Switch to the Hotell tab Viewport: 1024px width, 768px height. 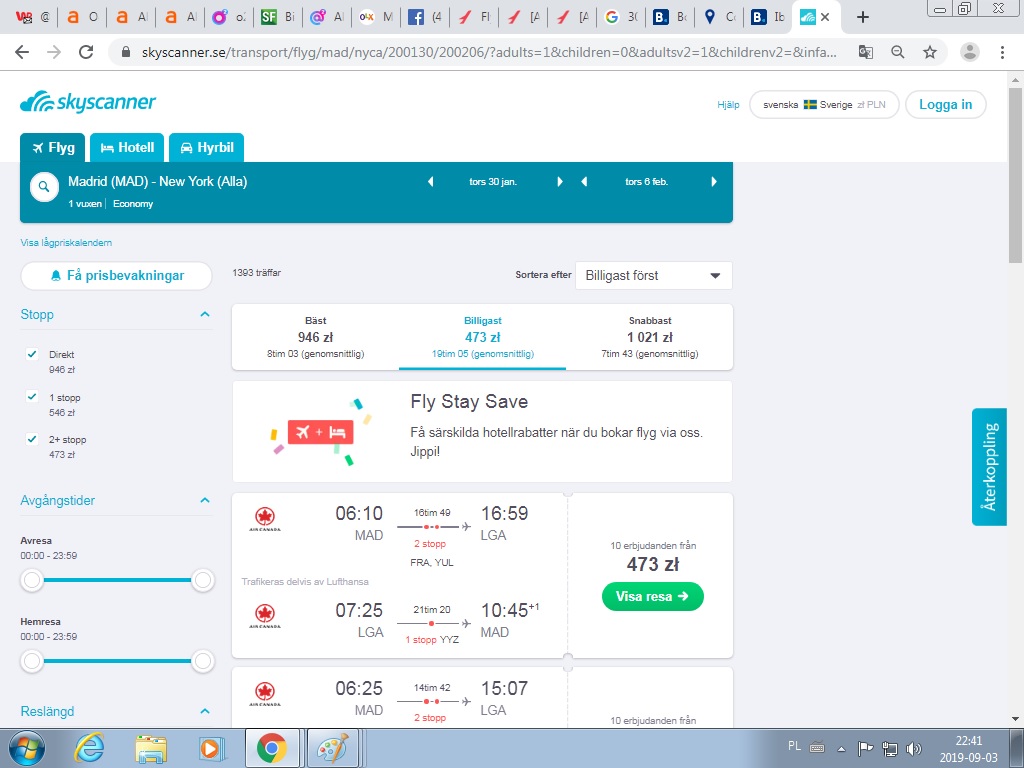coord(127,148)
